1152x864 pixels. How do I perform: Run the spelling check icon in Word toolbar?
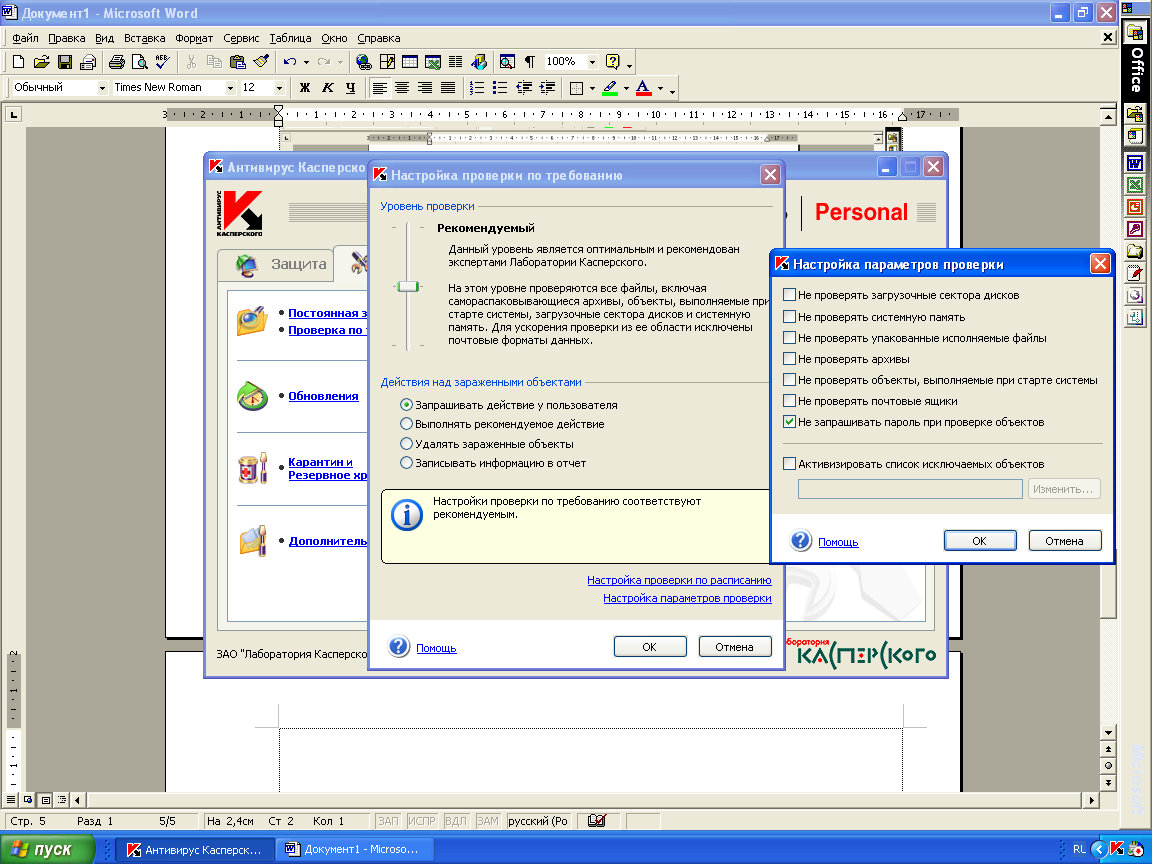162,62
